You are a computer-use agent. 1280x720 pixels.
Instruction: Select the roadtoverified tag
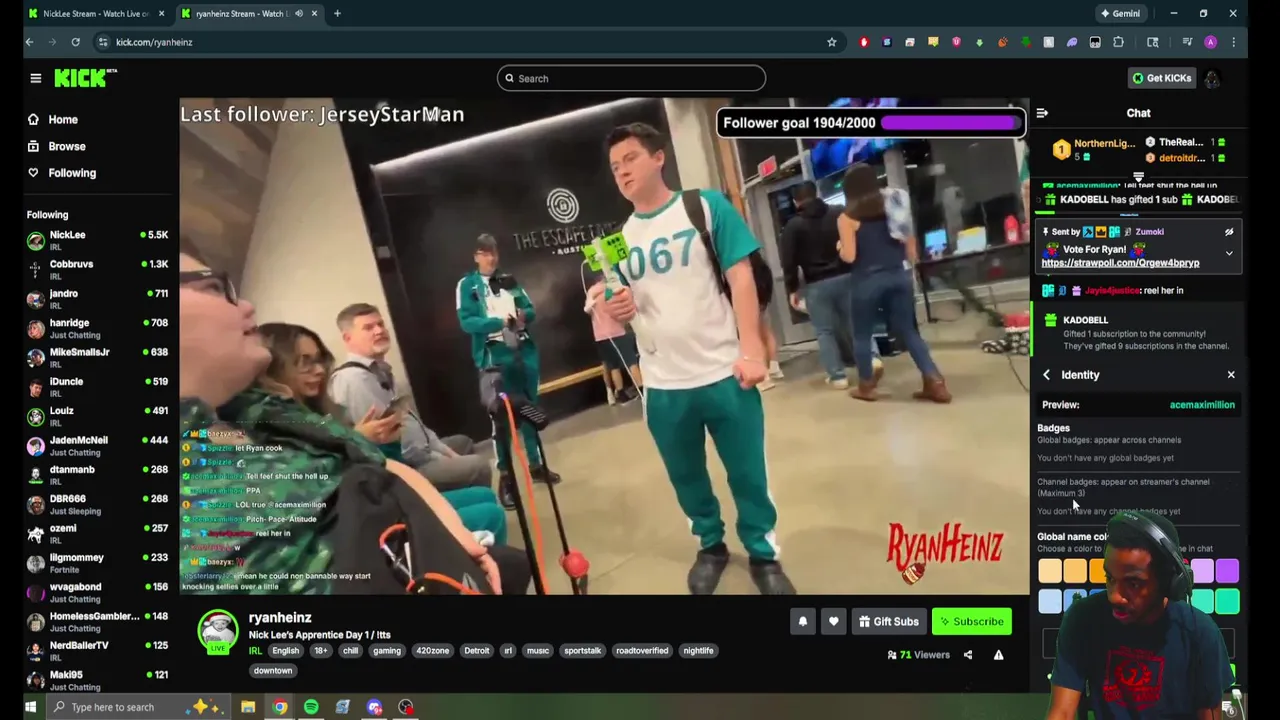click(642, 651)
